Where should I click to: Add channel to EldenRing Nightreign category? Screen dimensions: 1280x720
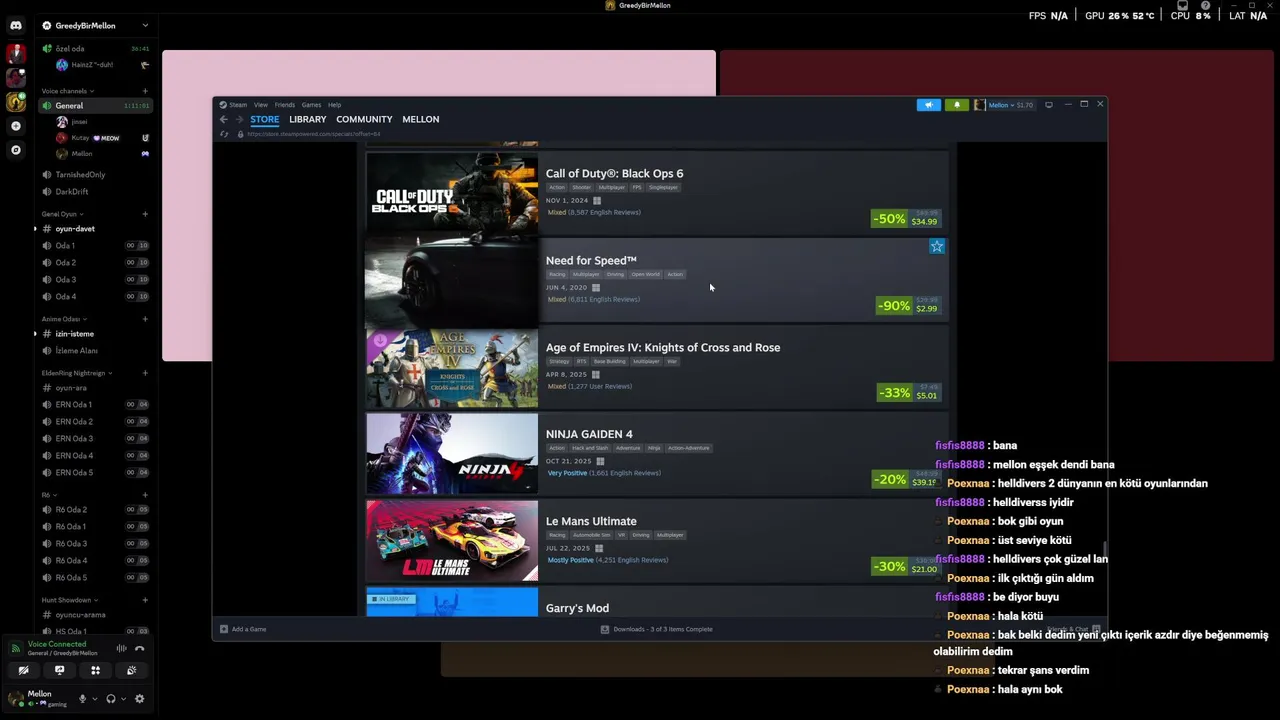pos(145,373)
